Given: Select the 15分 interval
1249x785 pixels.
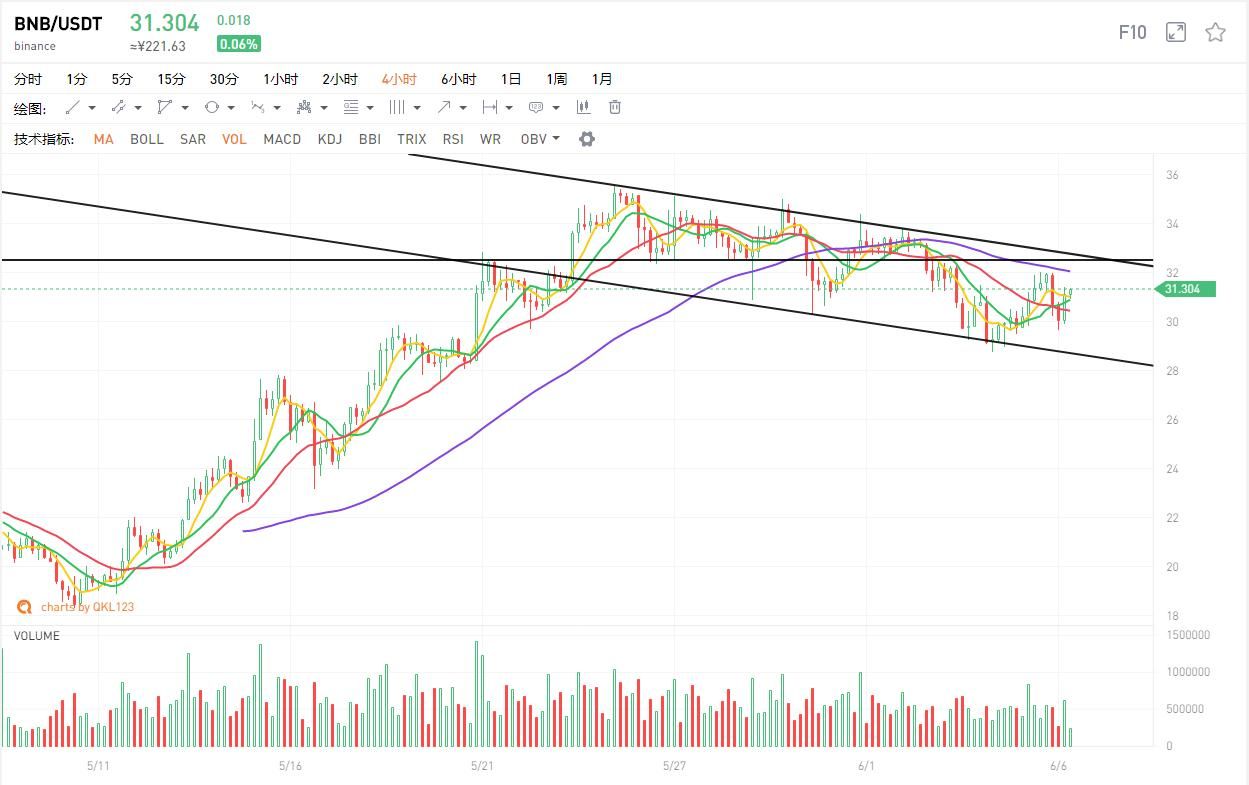Looking at the screenshot, I should [171, 79].
